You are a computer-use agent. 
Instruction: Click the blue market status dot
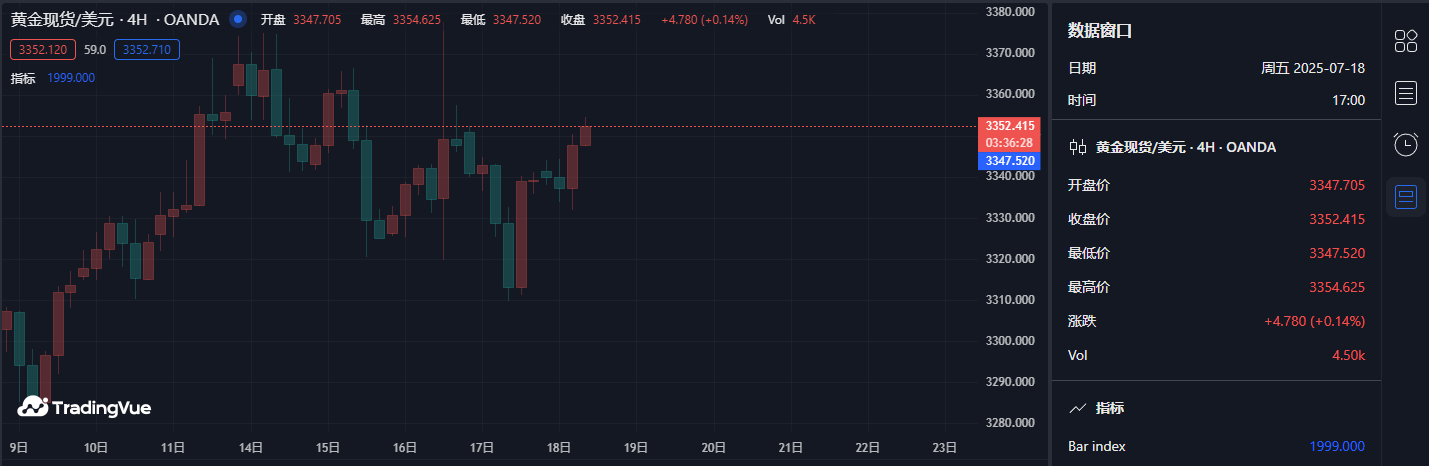(x=238, y=19)
